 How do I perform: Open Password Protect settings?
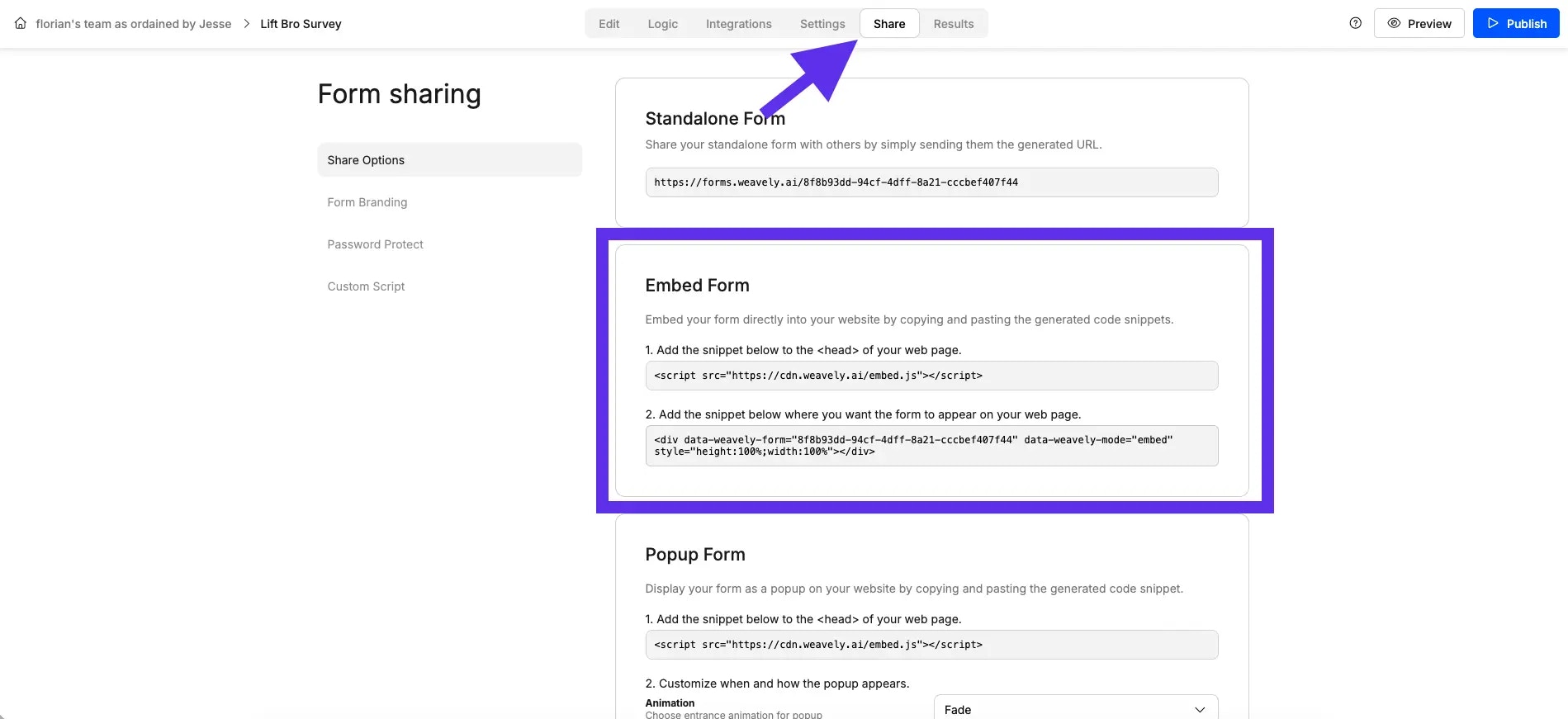(x=375, y=244)
